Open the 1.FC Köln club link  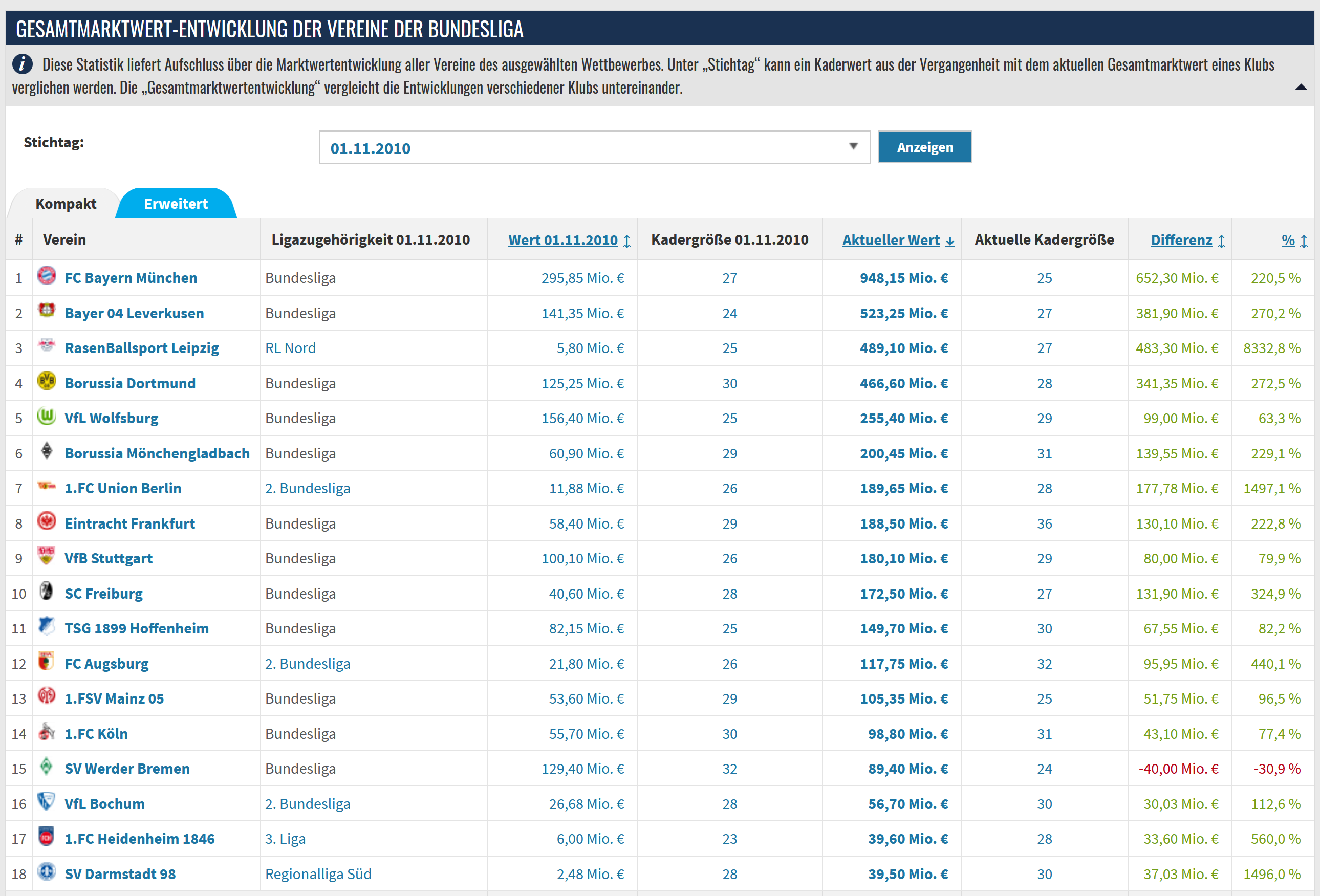click(x=97, y=734)
